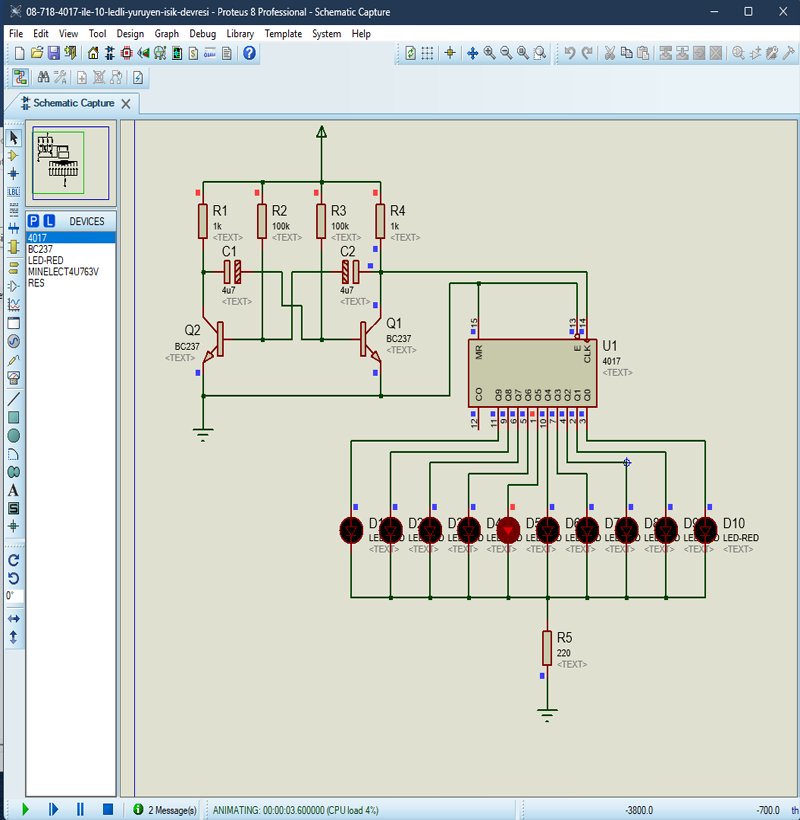
Task: Click the Zoom In magnifier icon
Action: coord(489,53)
